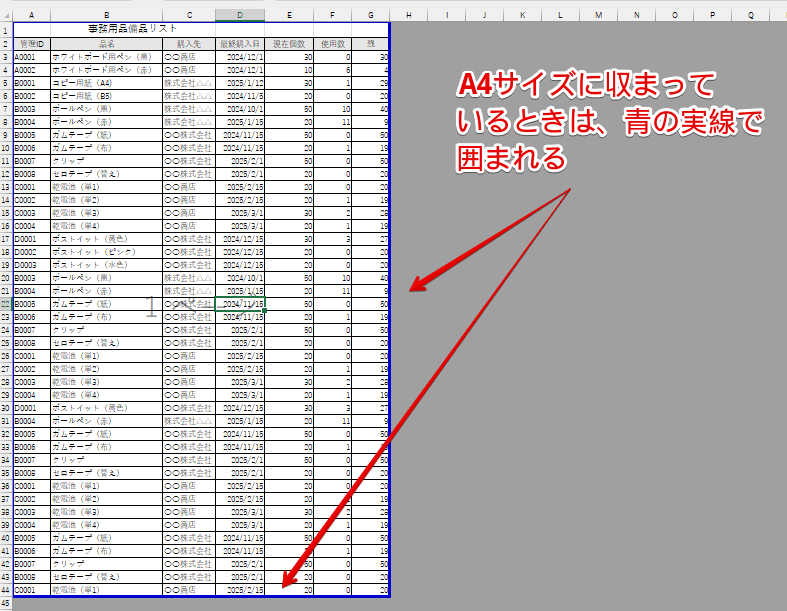Select cell containing B0002

[32, 96]
